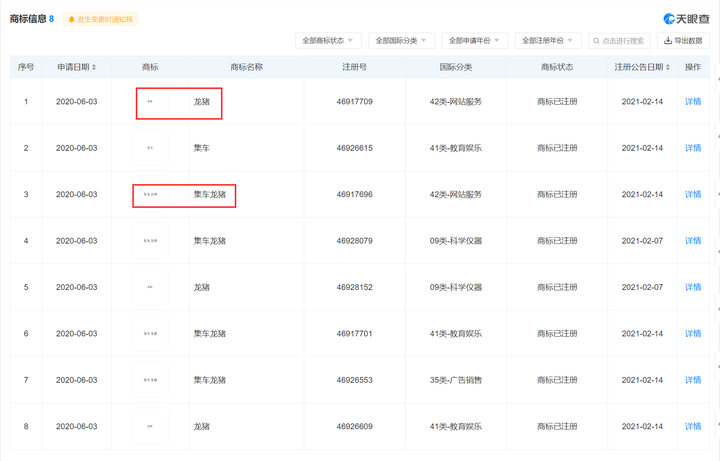720x461 pixels.
Task: Click 42类-网站服务 cell for 46917709
Action: pyautogui.click(x=456, y=101)
